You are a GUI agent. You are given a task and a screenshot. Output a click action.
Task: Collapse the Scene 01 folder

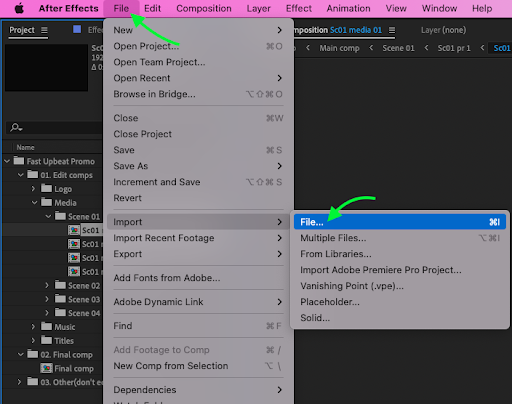tap(48, 217)
